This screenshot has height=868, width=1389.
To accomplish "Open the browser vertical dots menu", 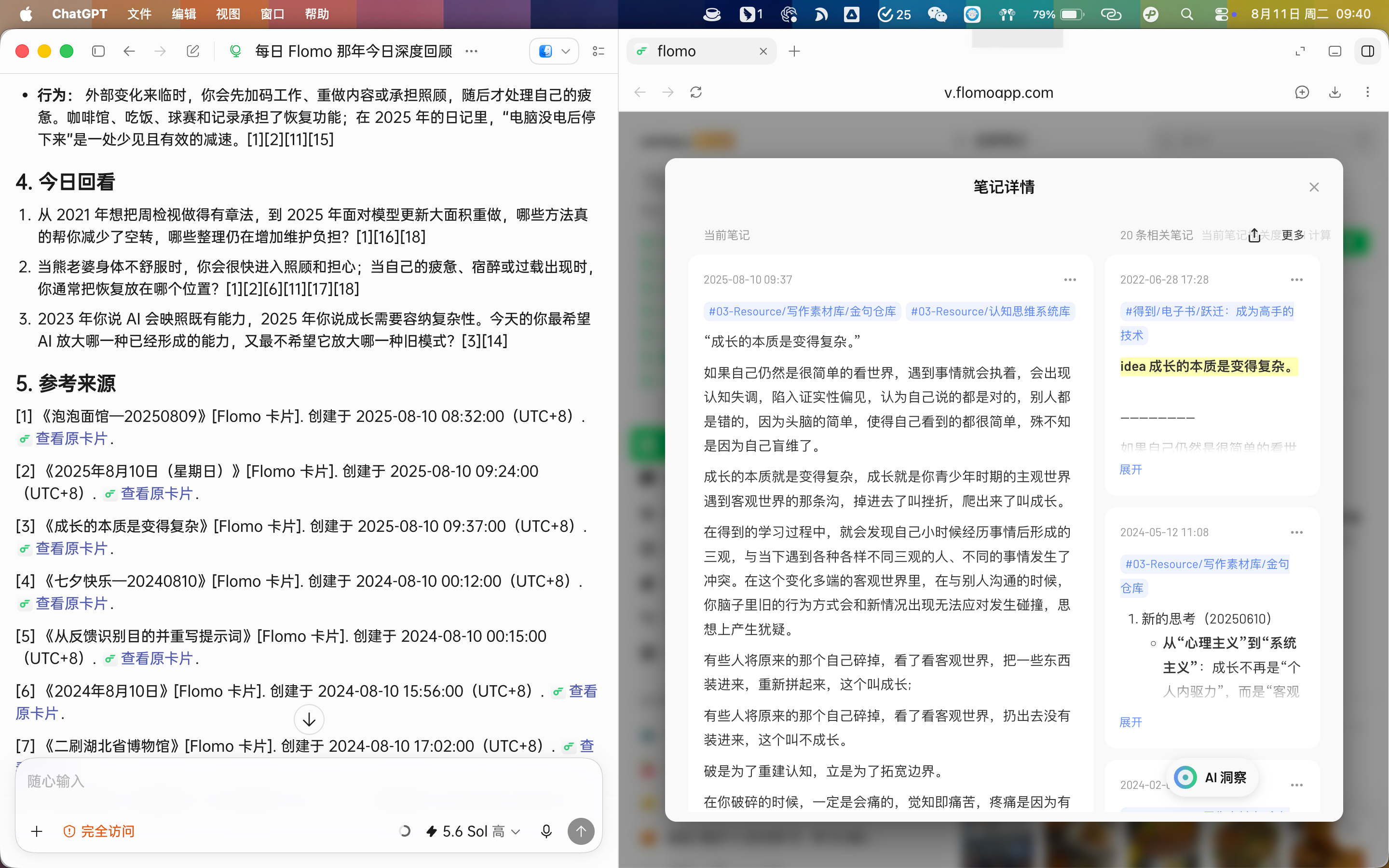I will coord(1368,93).
